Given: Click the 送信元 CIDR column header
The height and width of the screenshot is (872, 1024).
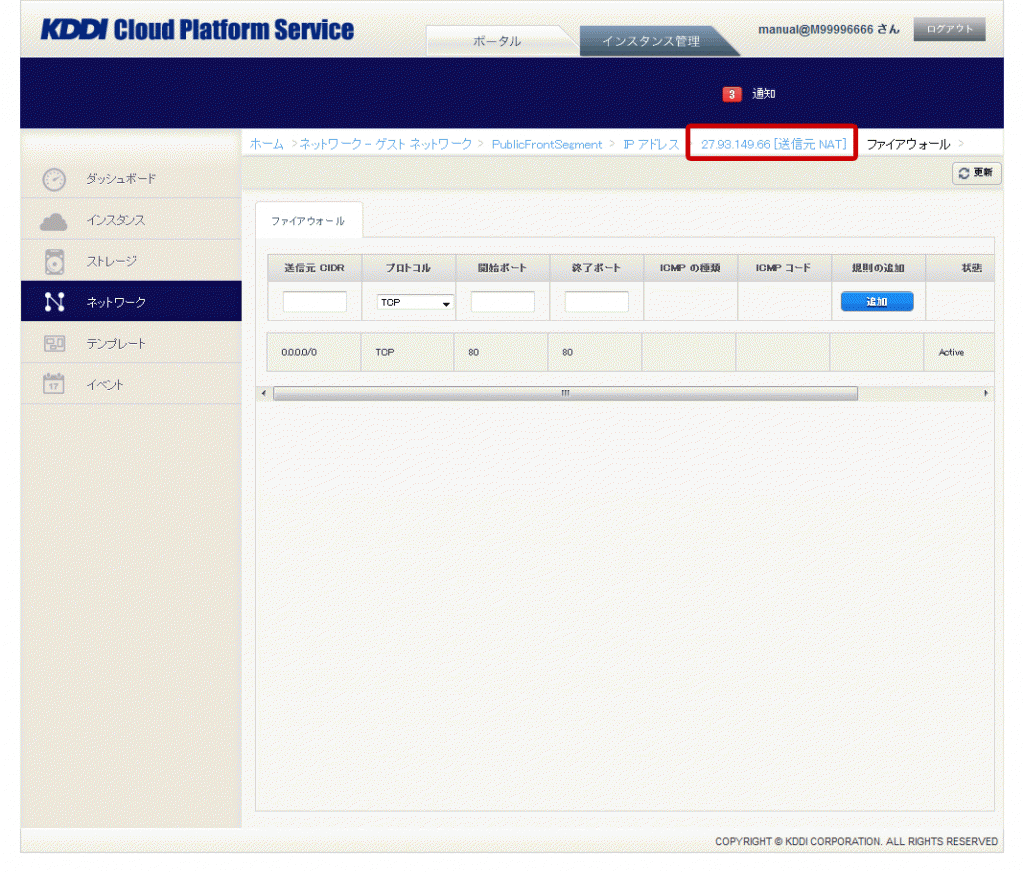Looking at the screenshot, I should pos(314,268).
